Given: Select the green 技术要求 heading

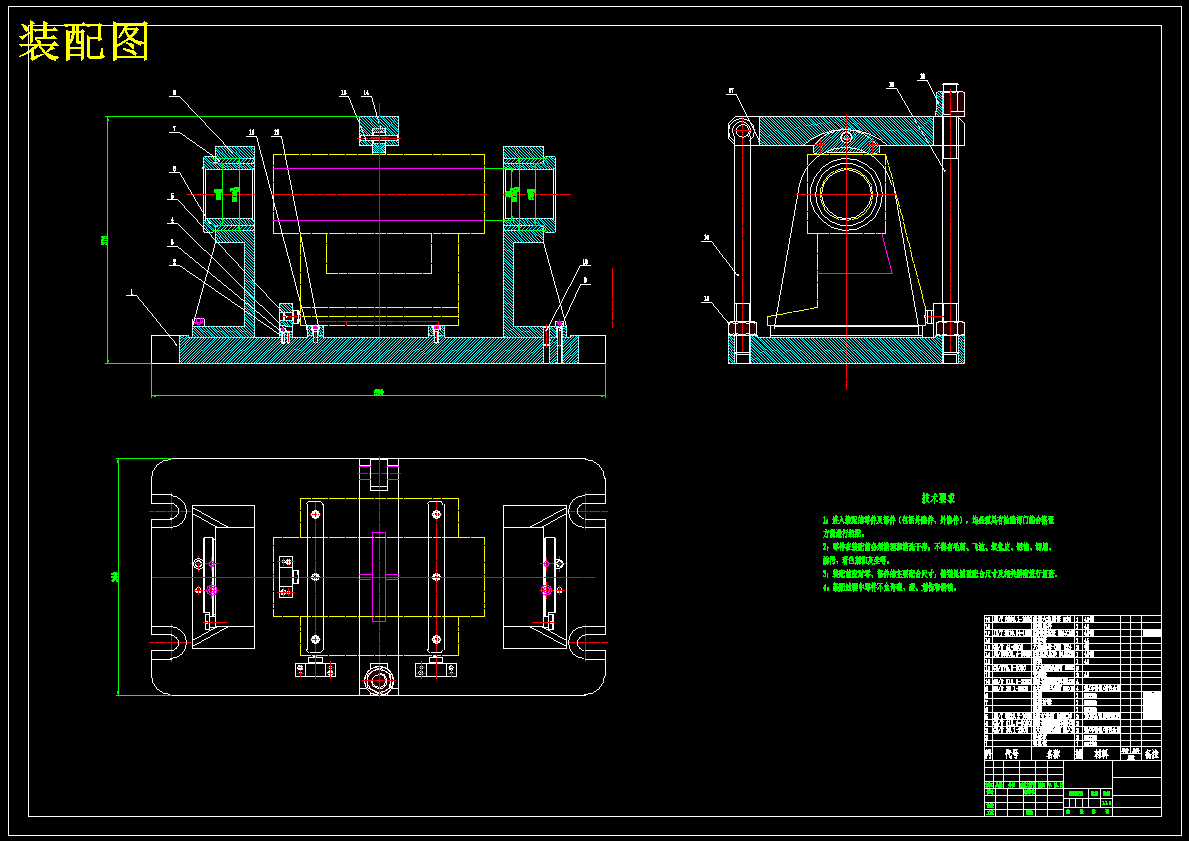Looking at the screenshot, I should [938, 498].
